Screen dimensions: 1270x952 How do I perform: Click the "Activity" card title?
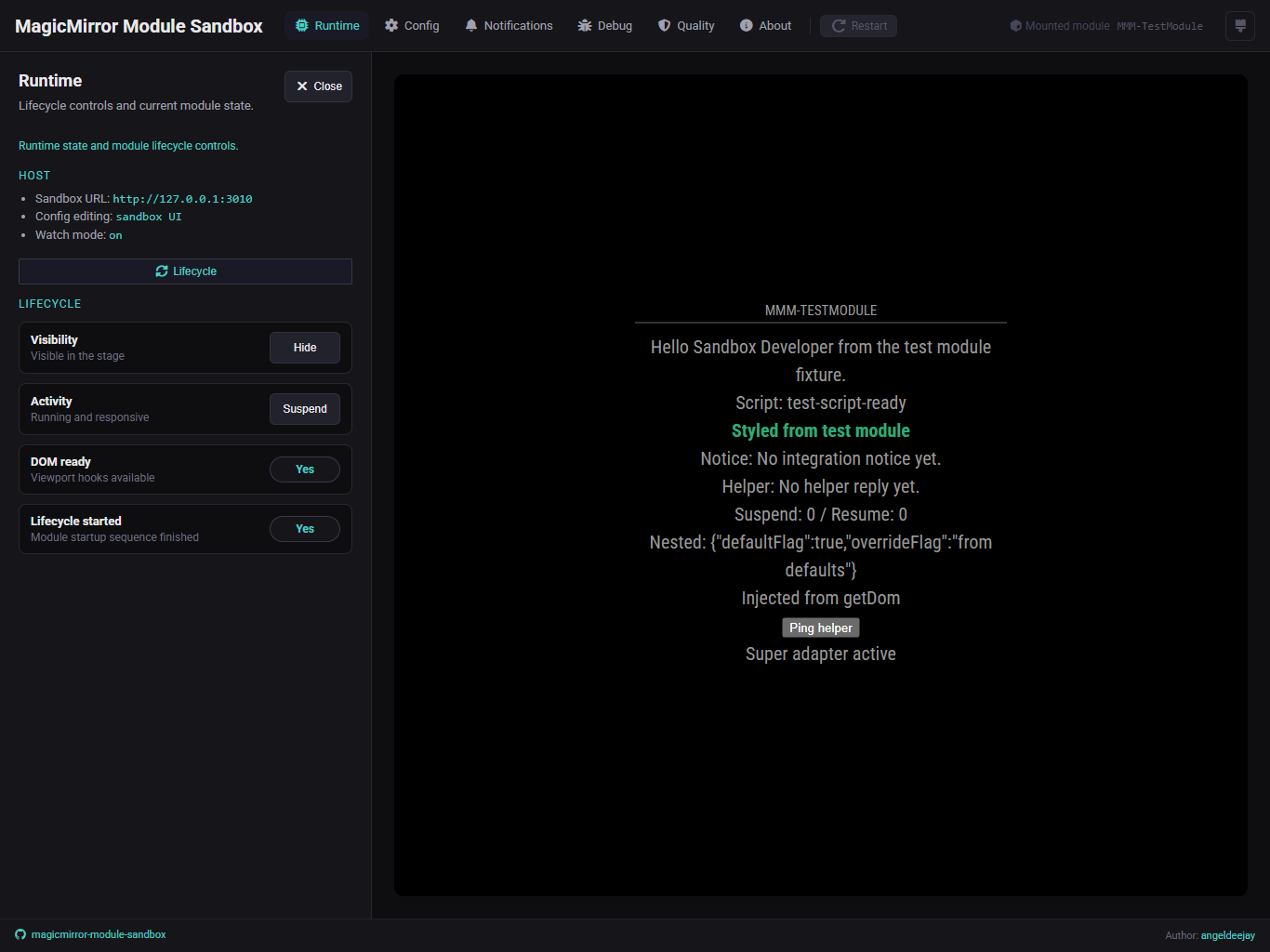tap(51, 402)
